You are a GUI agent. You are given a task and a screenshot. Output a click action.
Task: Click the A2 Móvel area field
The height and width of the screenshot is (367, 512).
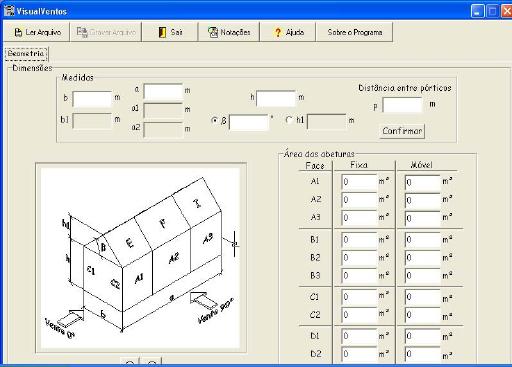coord(423,200)
